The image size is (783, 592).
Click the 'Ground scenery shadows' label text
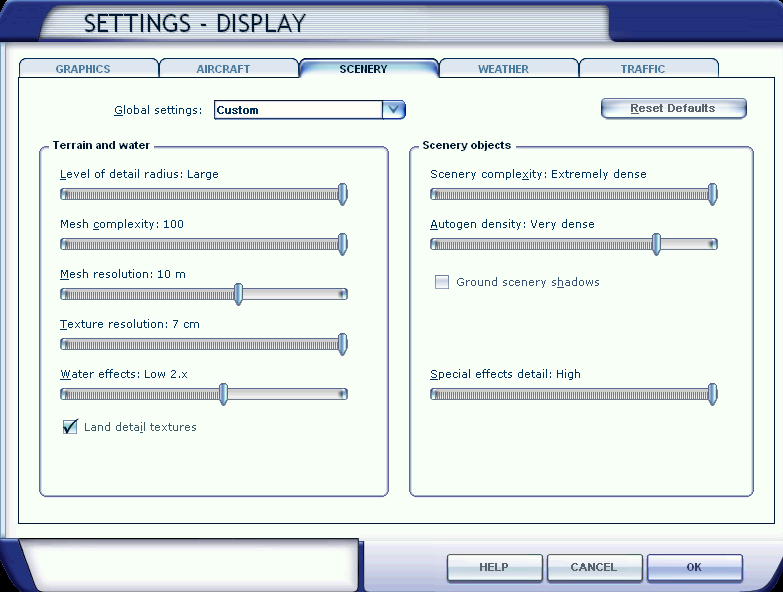pyautogui.click(x=528, y=282)
